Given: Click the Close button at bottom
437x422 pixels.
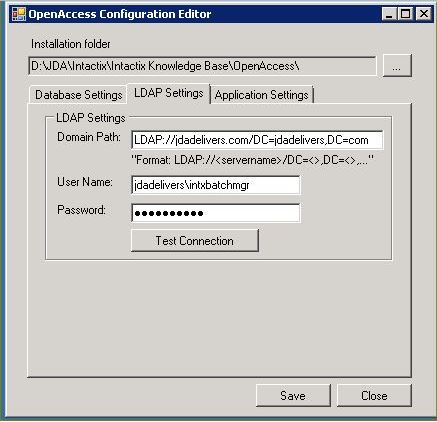Looking at the screenshot, I should pos(374,396).
